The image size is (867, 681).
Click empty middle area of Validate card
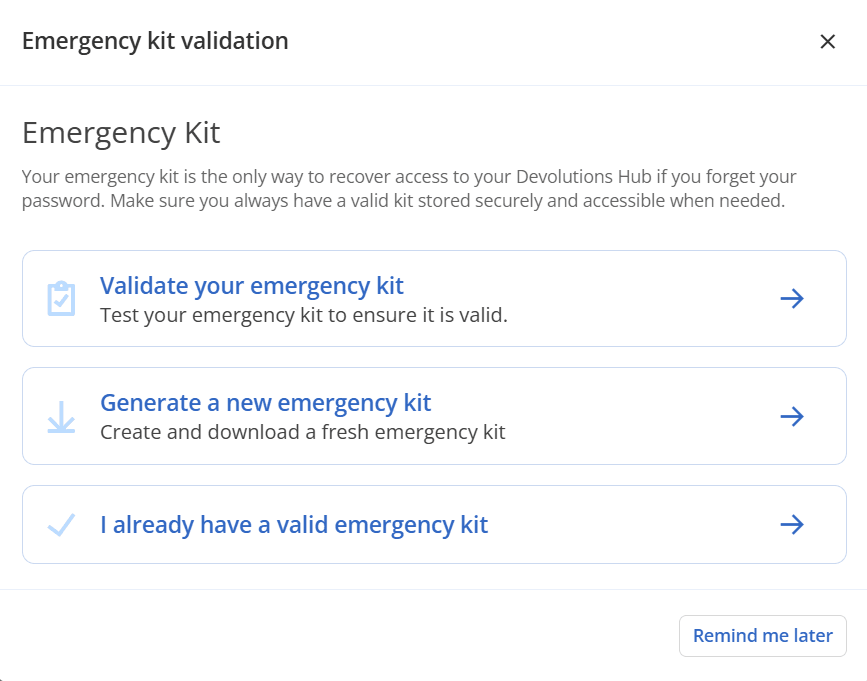(620, 298)
